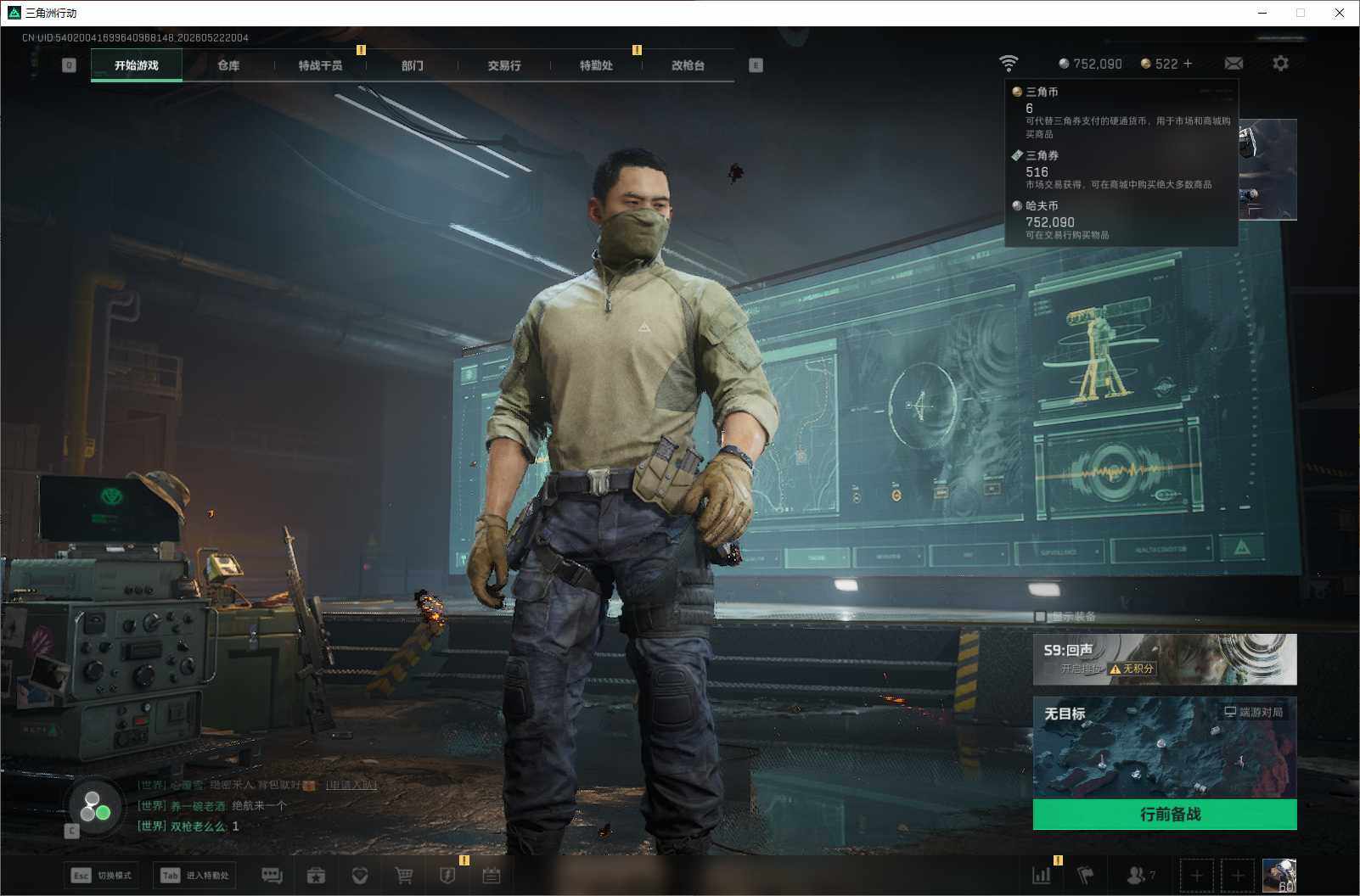Viewport: 1360px width, 896px height.
Task: Open the calendar events icon
Action: point(492,876)
